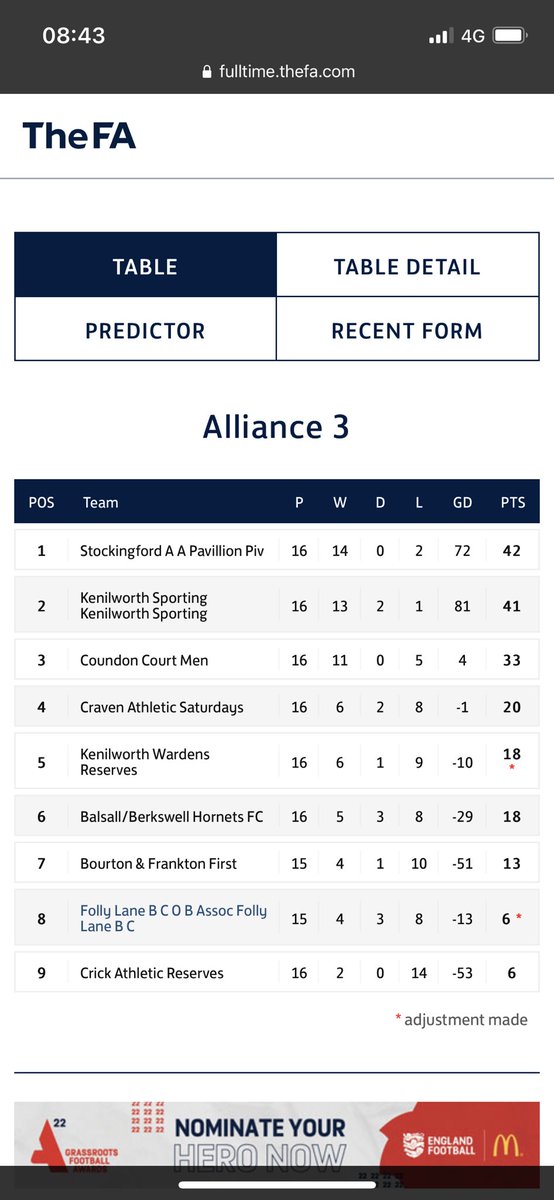Select Stockingford A A Pavillion Piv row
Image resolution: width=554 pixels, height=1200 pixels.
[277, 550]
